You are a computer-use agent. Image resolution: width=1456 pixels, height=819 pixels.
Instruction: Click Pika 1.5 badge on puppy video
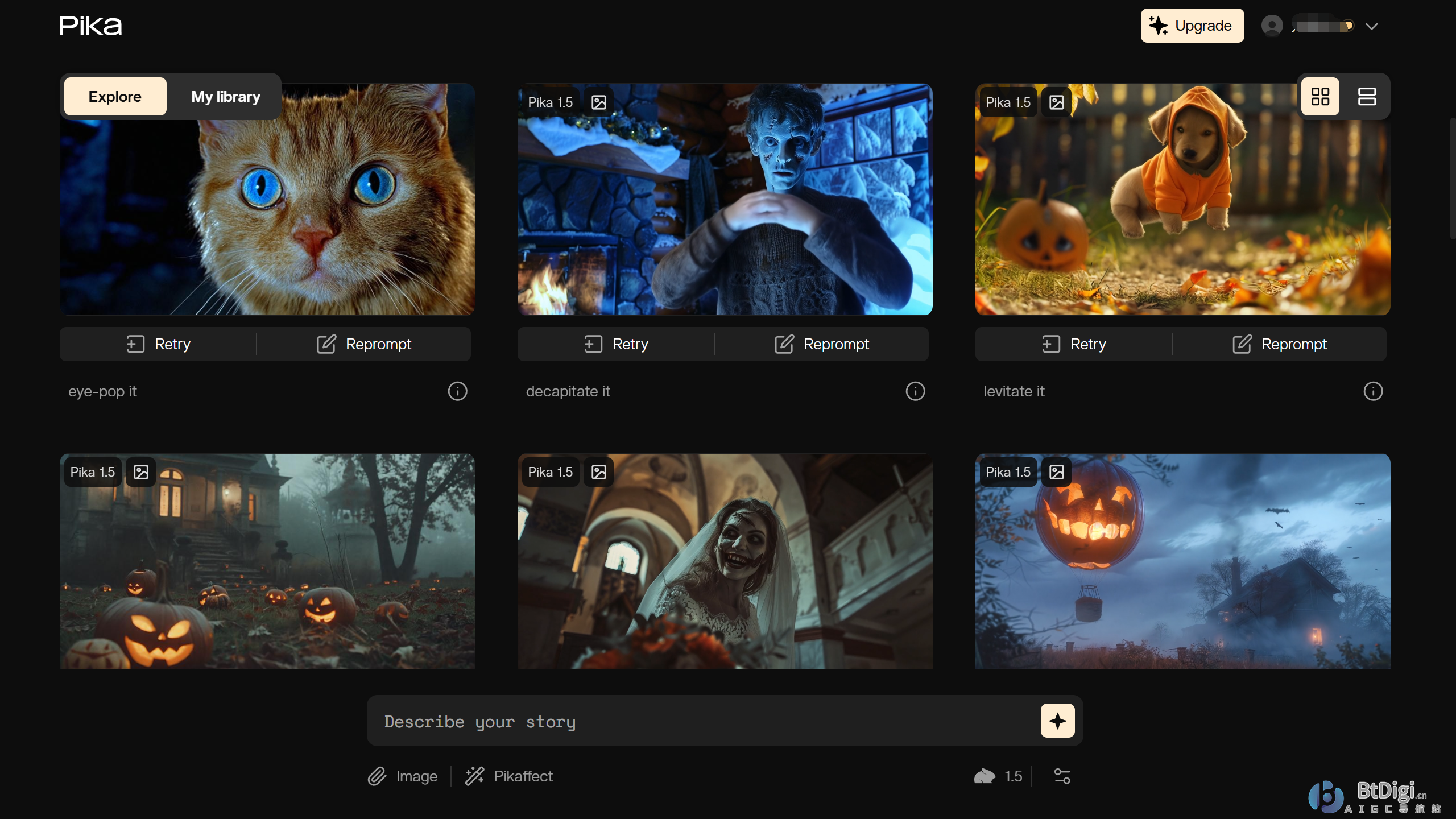(1008, 102)
